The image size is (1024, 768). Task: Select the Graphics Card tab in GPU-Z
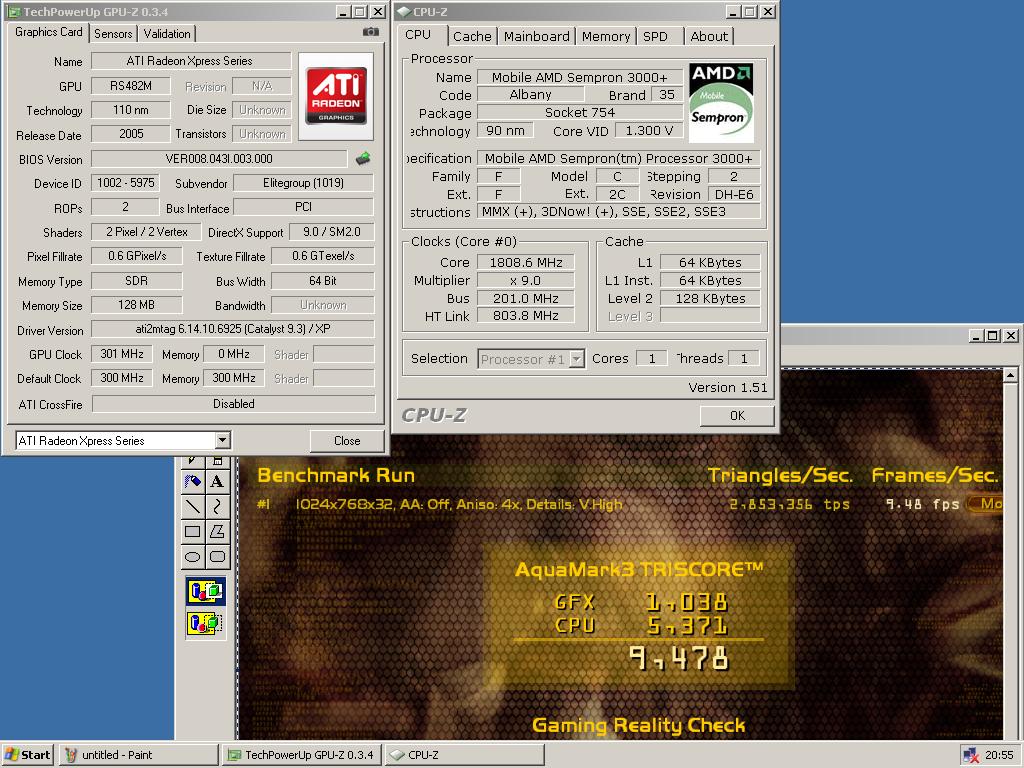click(48, 32)
